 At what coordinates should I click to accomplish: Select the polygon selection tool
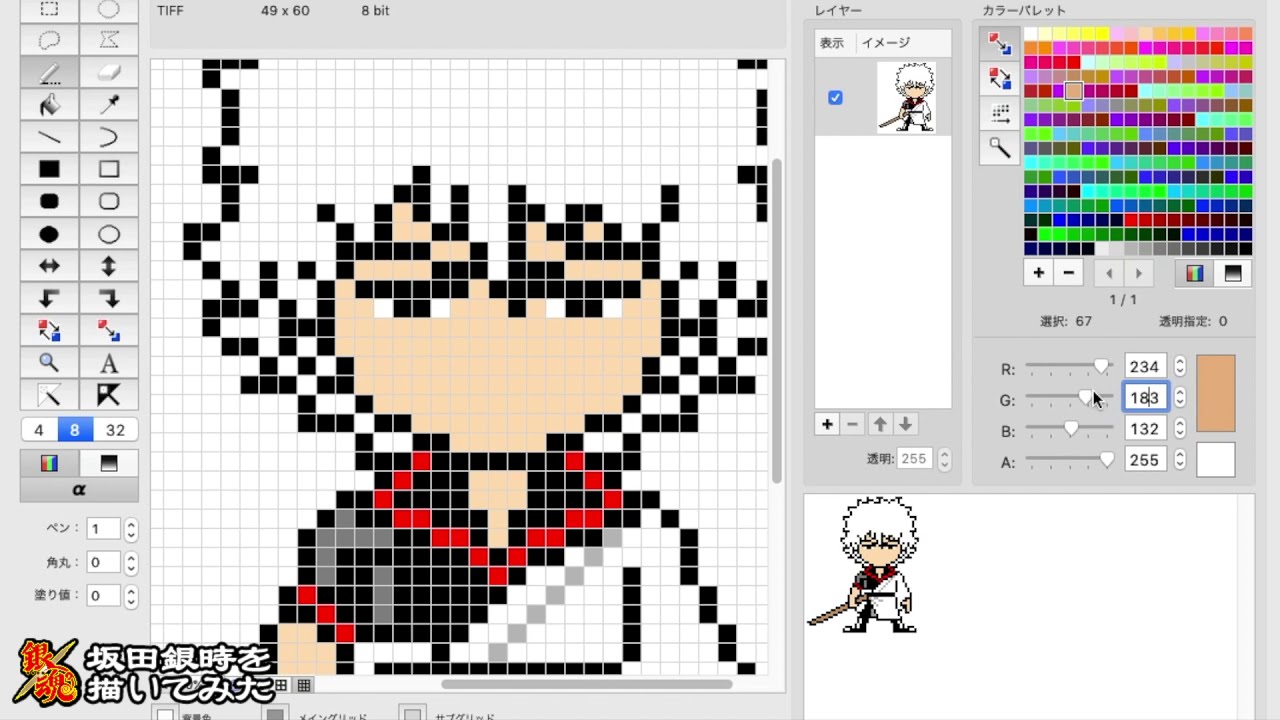109,40
